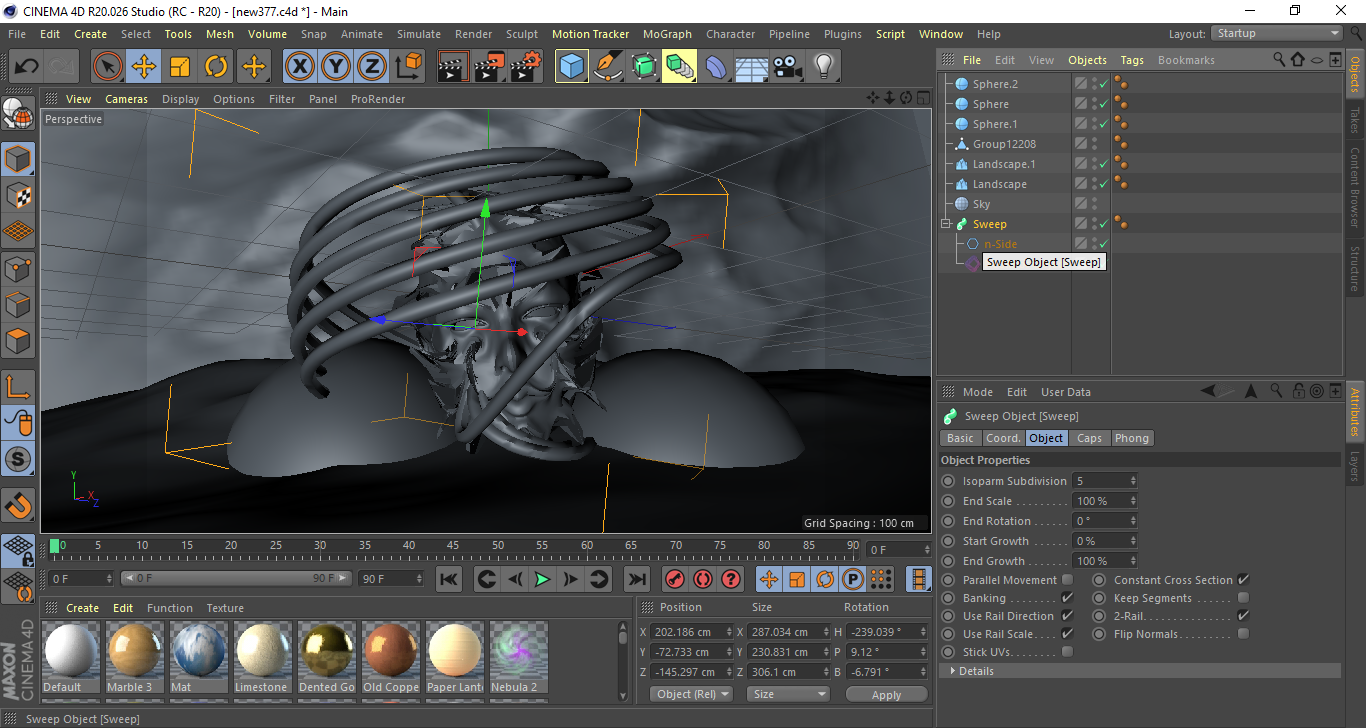Switch to Texture mode
The image size is (1366, 728).
(x=19, y=195)
